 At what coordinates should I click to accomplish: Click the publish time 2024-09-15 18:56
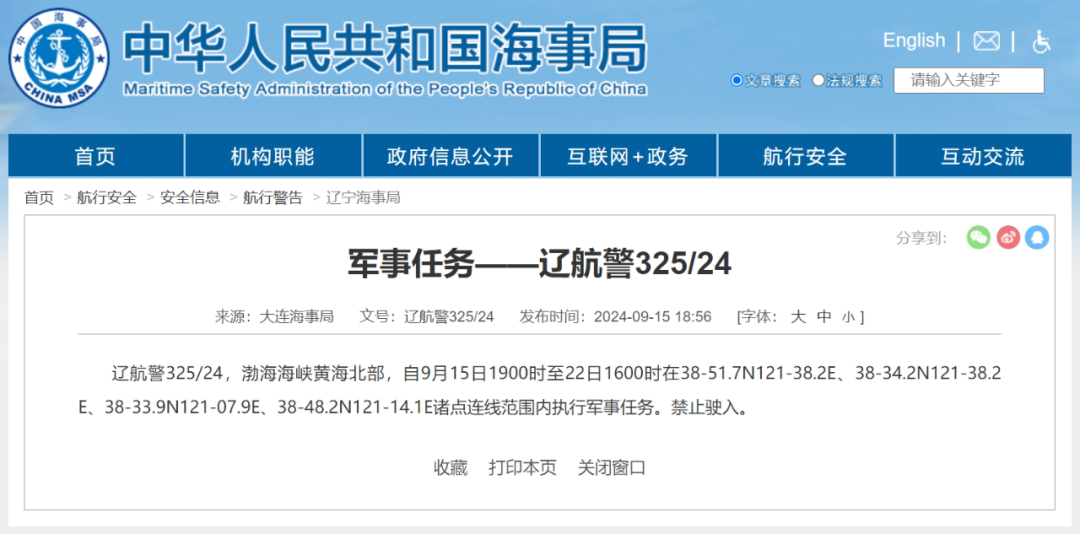click(652, 317)
